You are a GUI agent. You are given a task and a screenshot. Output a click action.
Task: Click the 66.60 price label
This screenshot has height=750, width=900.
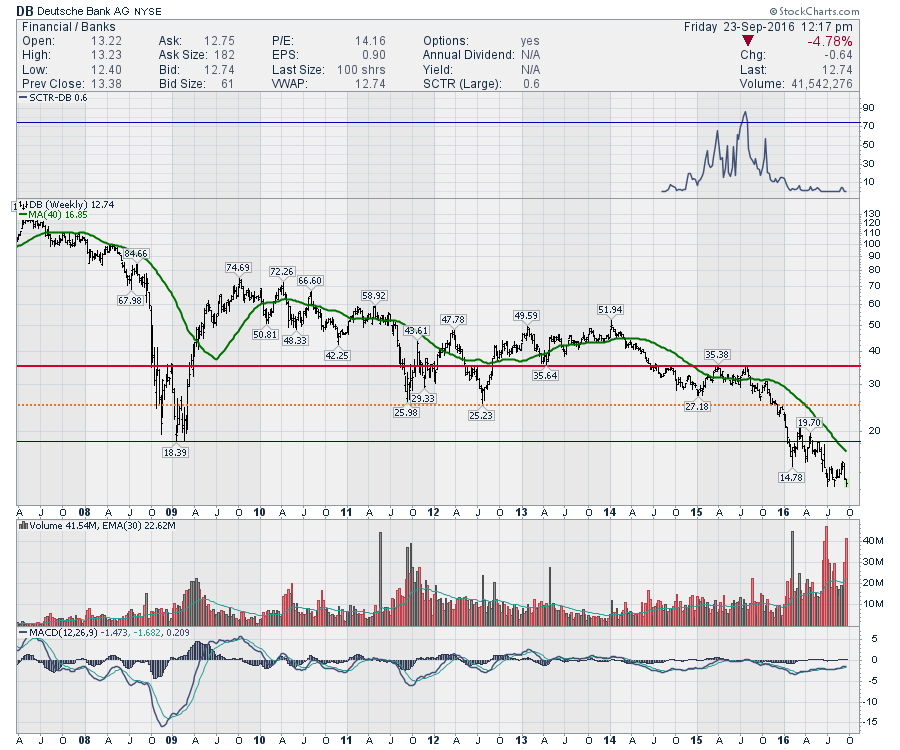[x=310, y=281]
